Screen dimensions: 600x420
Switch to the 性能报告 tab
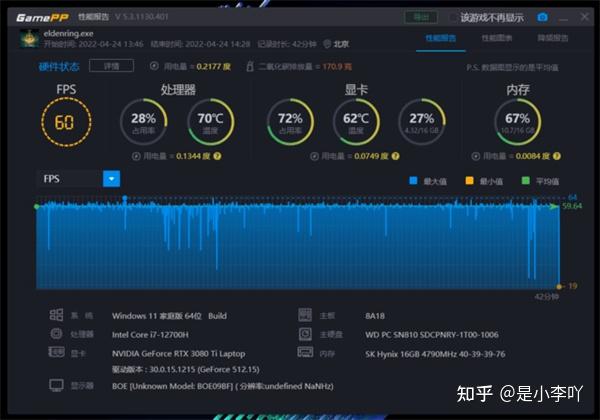[441, 38]
